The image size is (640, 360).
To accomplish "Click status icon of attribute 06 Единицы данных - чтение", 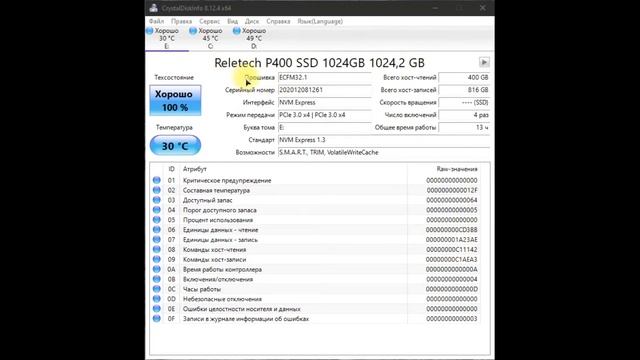I will [157, 230].
